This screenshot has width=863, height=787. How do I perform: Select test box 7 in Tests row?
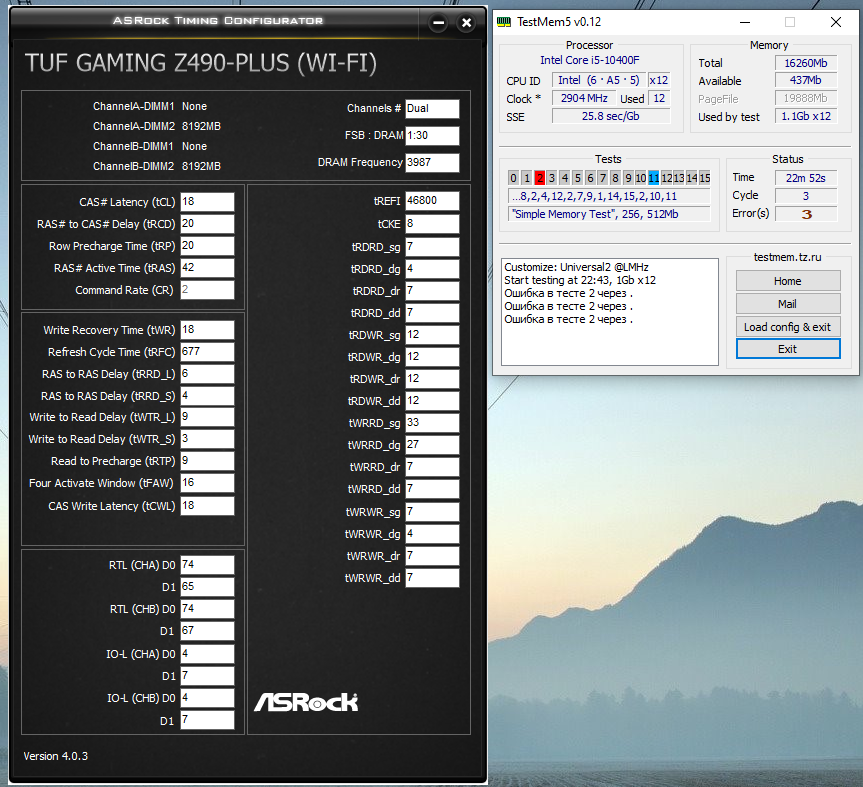pyautogui.click(x=603, y=178)
